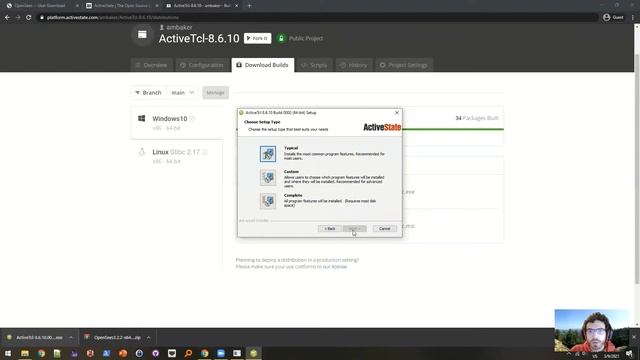Open the History tab
Screen dimensions: 640x360
353,65
